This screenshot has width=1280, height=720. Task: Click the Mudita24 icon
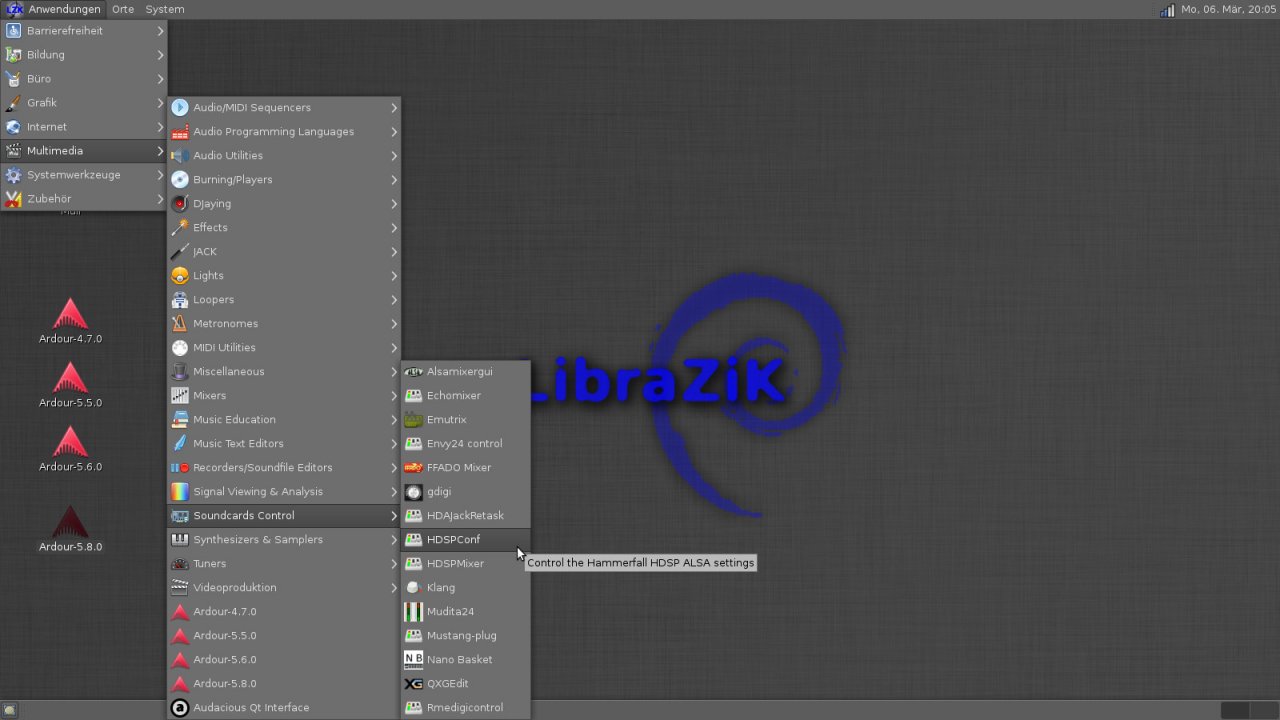(x=413, y=611)
